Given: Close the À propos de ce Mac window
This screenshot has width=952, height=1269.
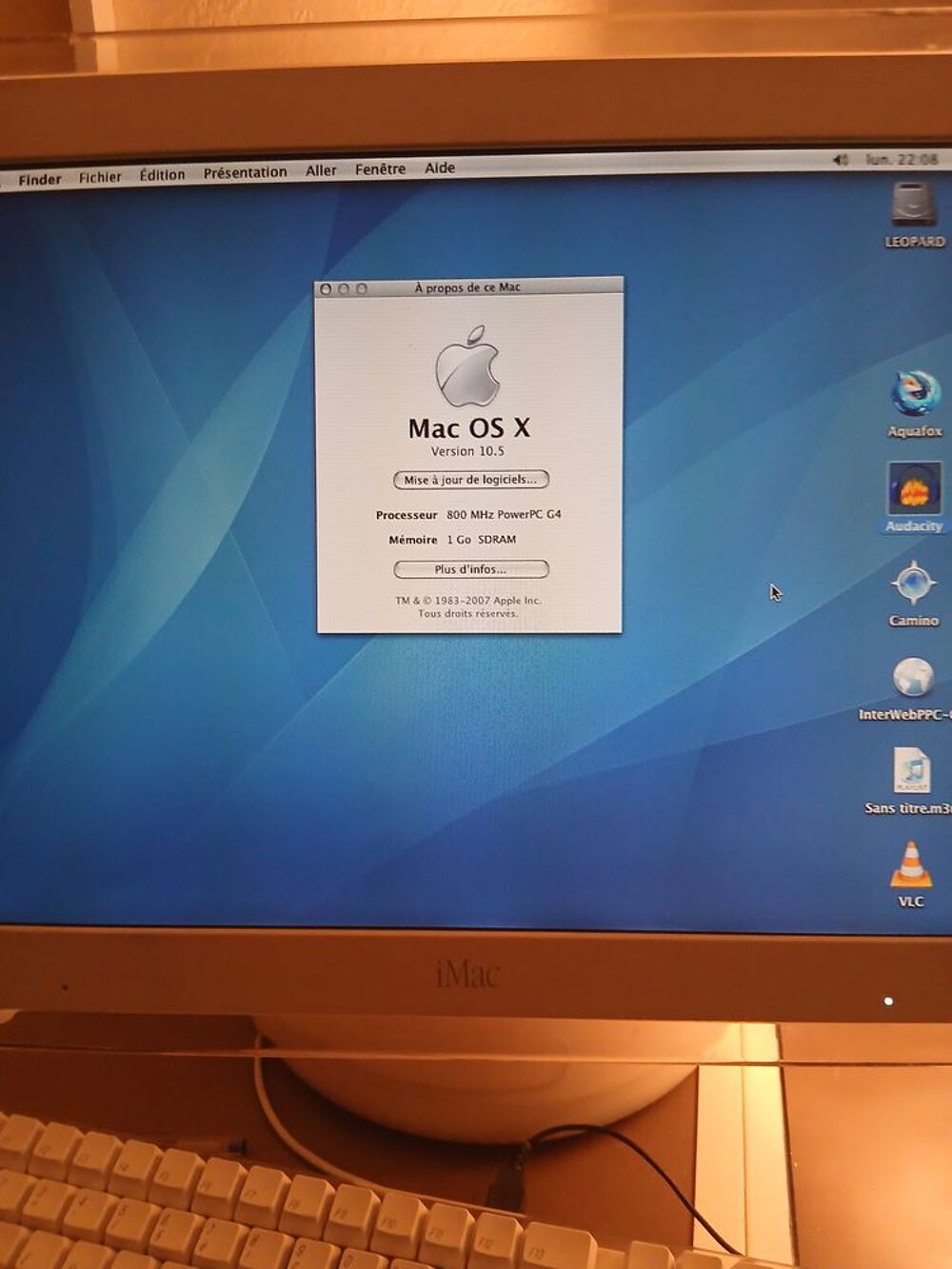Looking at the screenshot, I should point(327,288).
